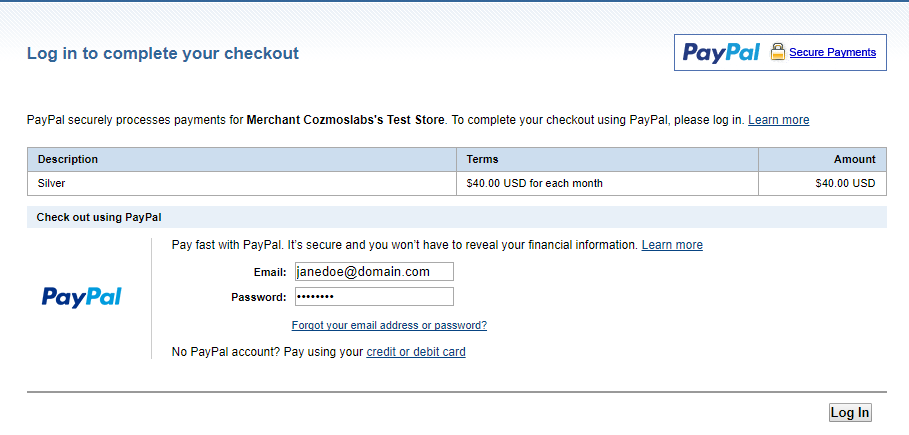The image size is (909, 435).
Task: Click the Merchant Cozmoslabs's Test Store name
Action: [346, 120]
